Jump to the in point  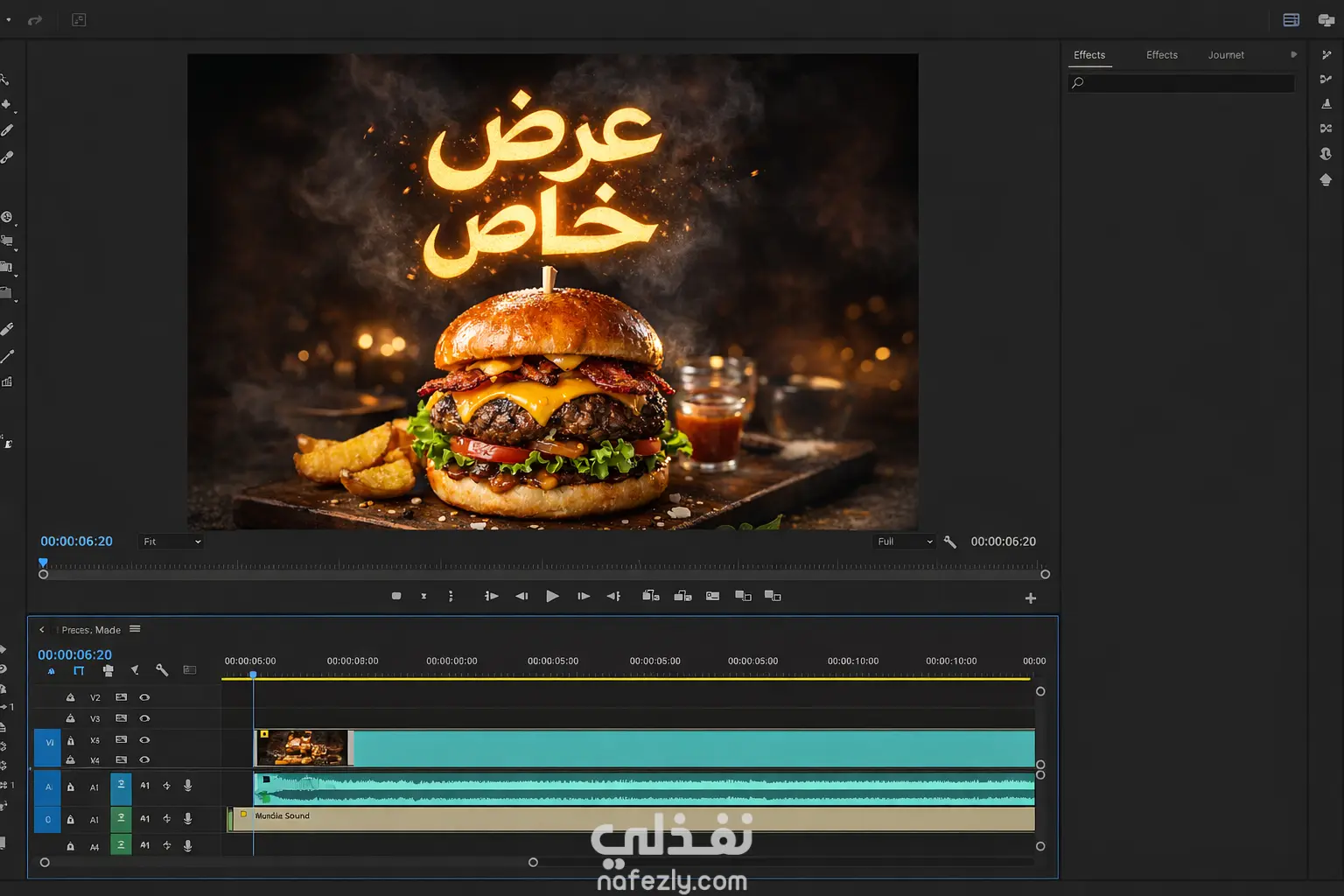coord(491,596)
